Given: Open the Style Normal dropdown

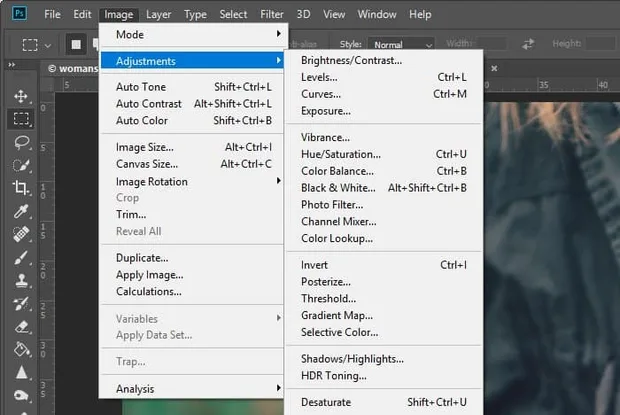Looking at the screenshot, I should [x=401, y=45].
